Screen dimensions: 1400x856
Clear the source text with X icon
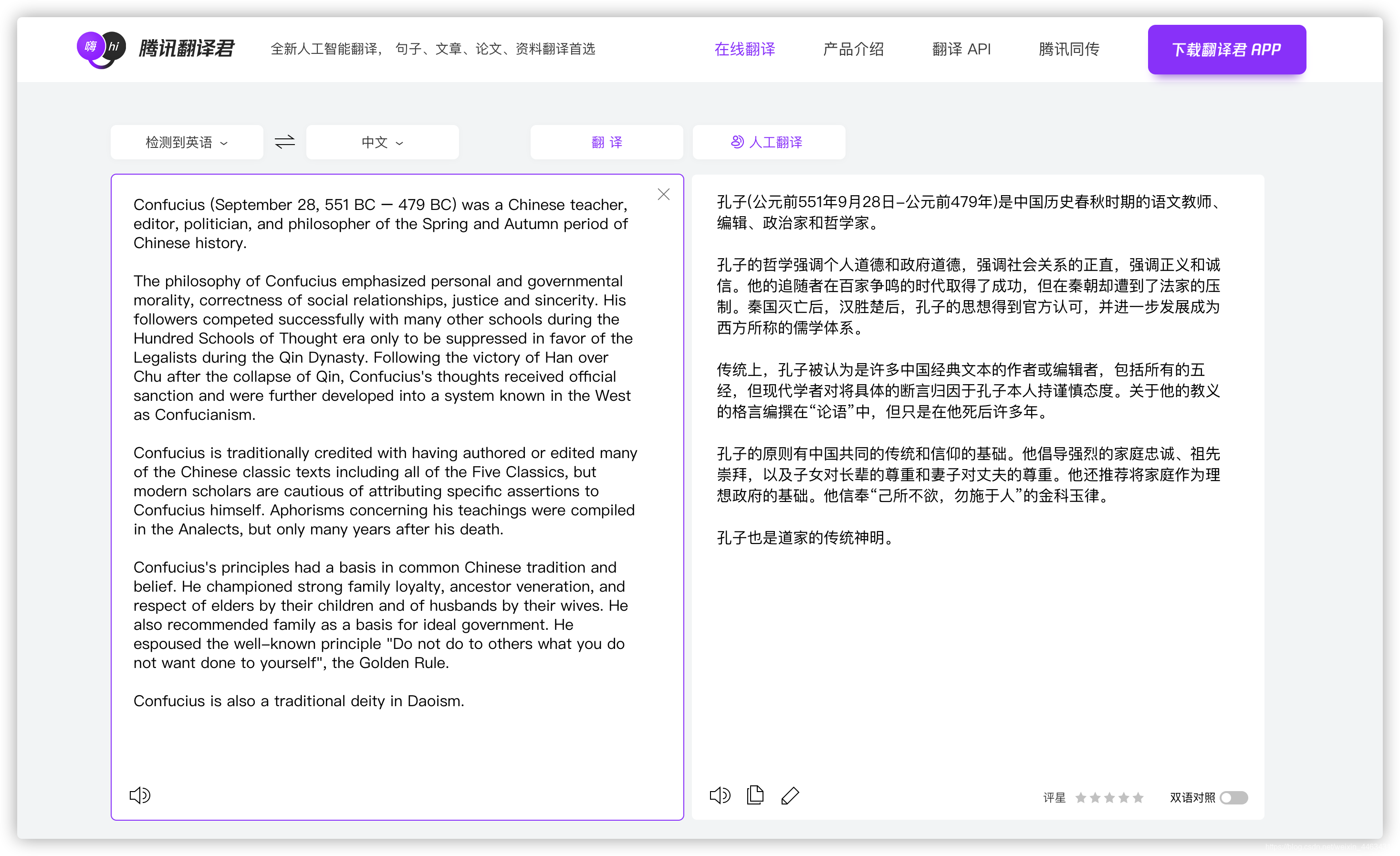click(663, 194)
